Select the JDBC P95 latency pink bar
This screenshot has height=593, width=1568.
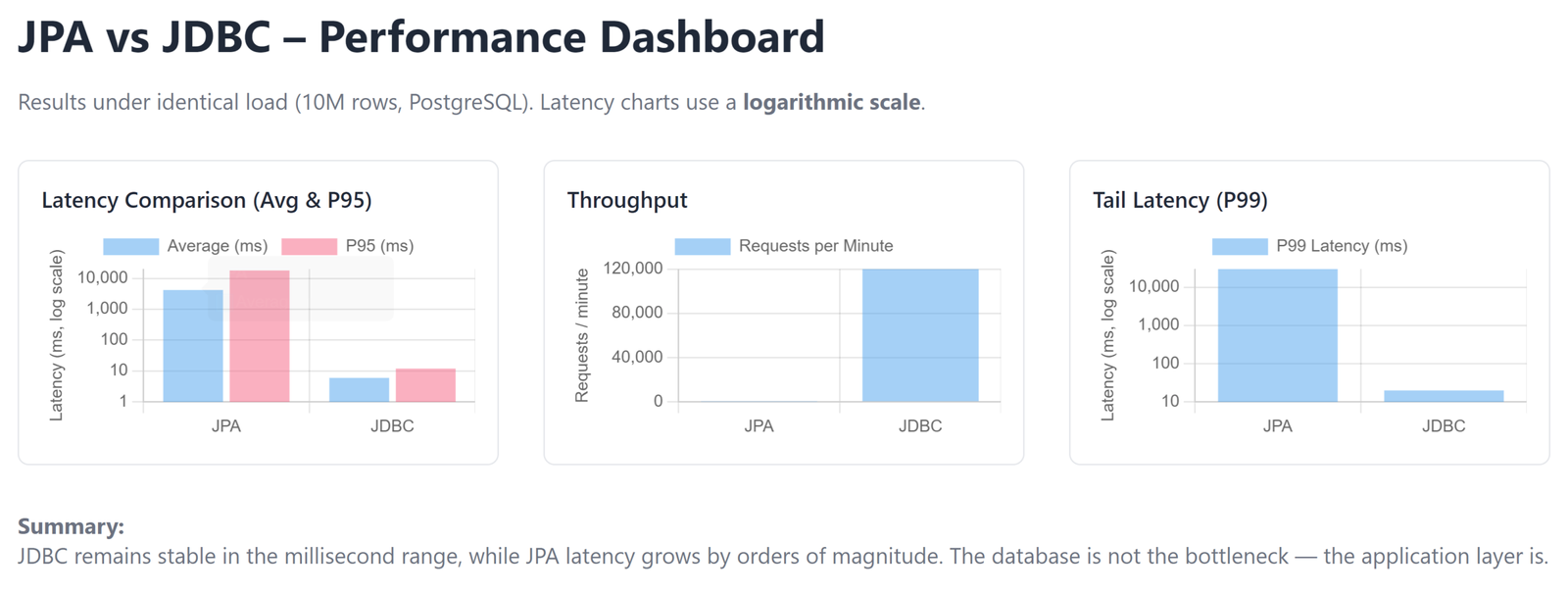pos(425,385)
